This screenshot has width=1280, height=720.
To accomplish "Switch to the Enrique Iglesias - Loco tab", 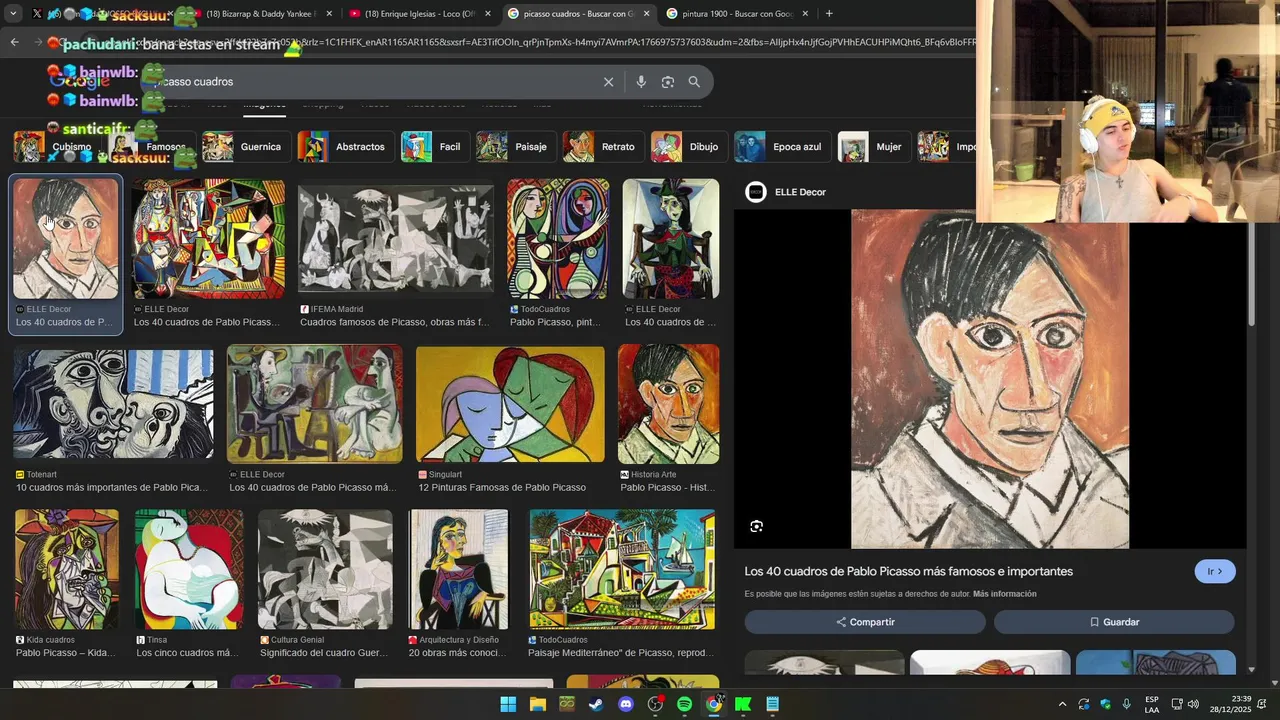I will pos(421,14).
